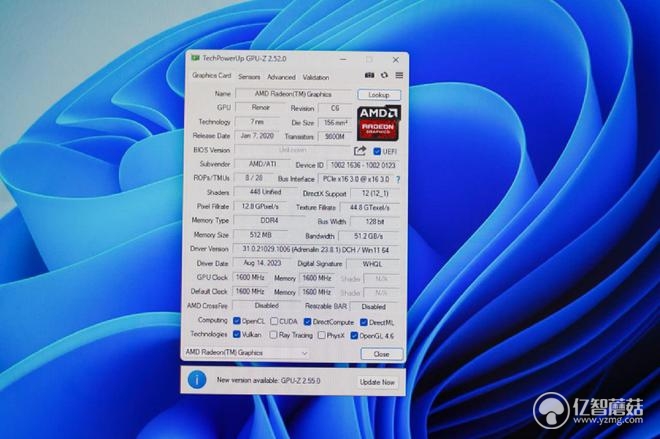Close the GPU-Z window with X button
The width and height of the screenshot is (660, 439).
pos(396,60)
